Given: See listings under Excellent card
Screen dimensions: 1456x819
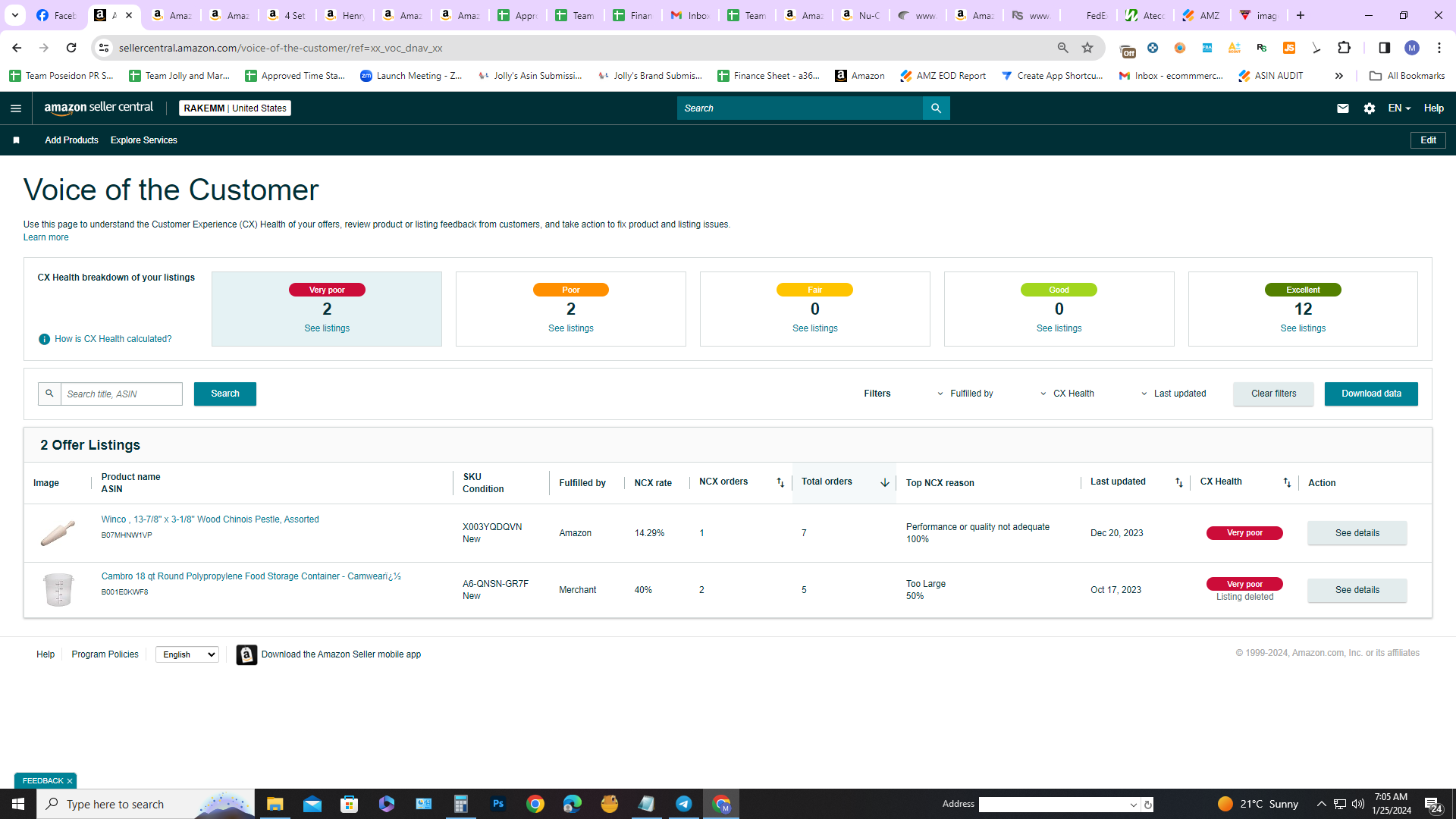Looking at the screenshot, I should click(1303, 328).
